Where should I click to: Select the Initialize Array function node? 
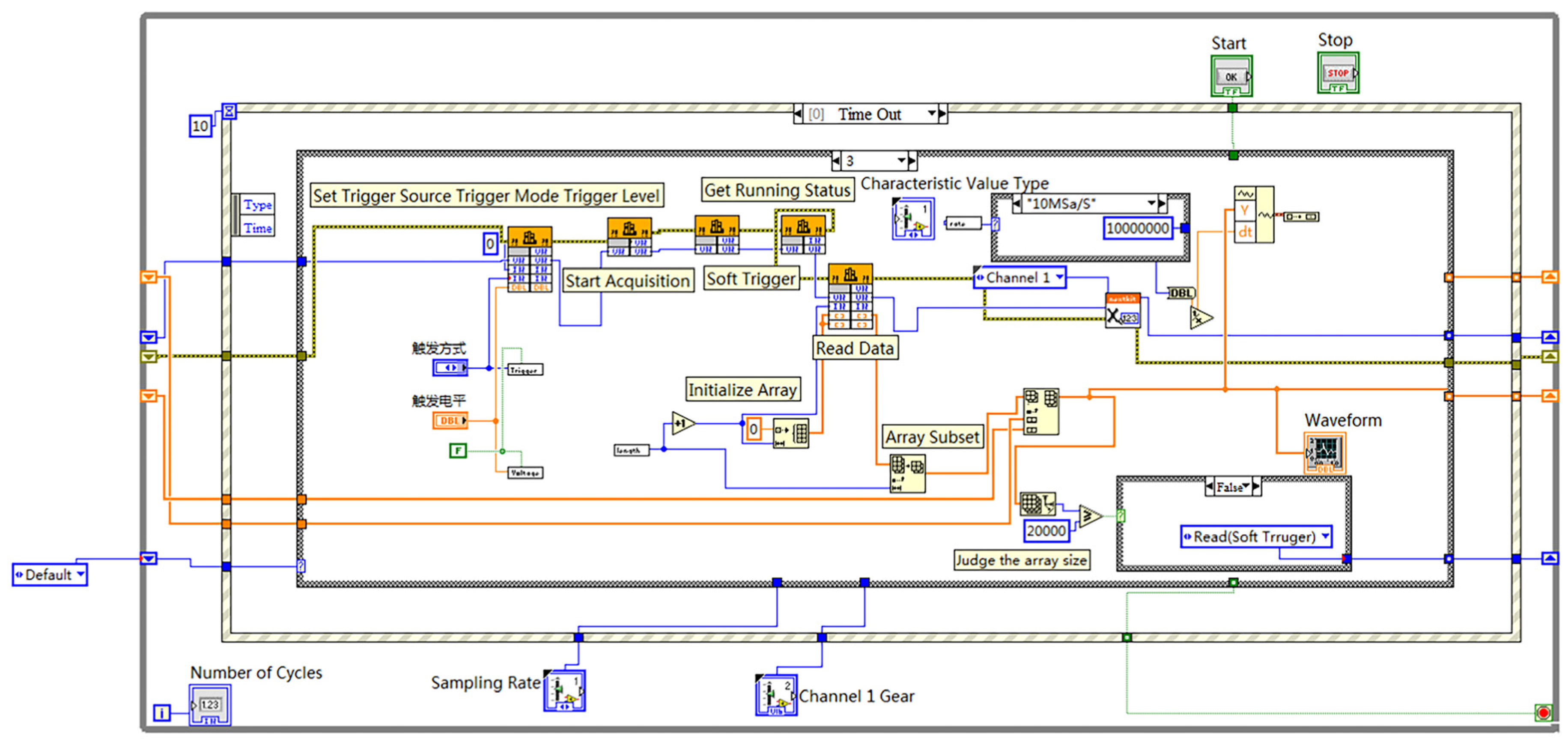tap(791, 433)
